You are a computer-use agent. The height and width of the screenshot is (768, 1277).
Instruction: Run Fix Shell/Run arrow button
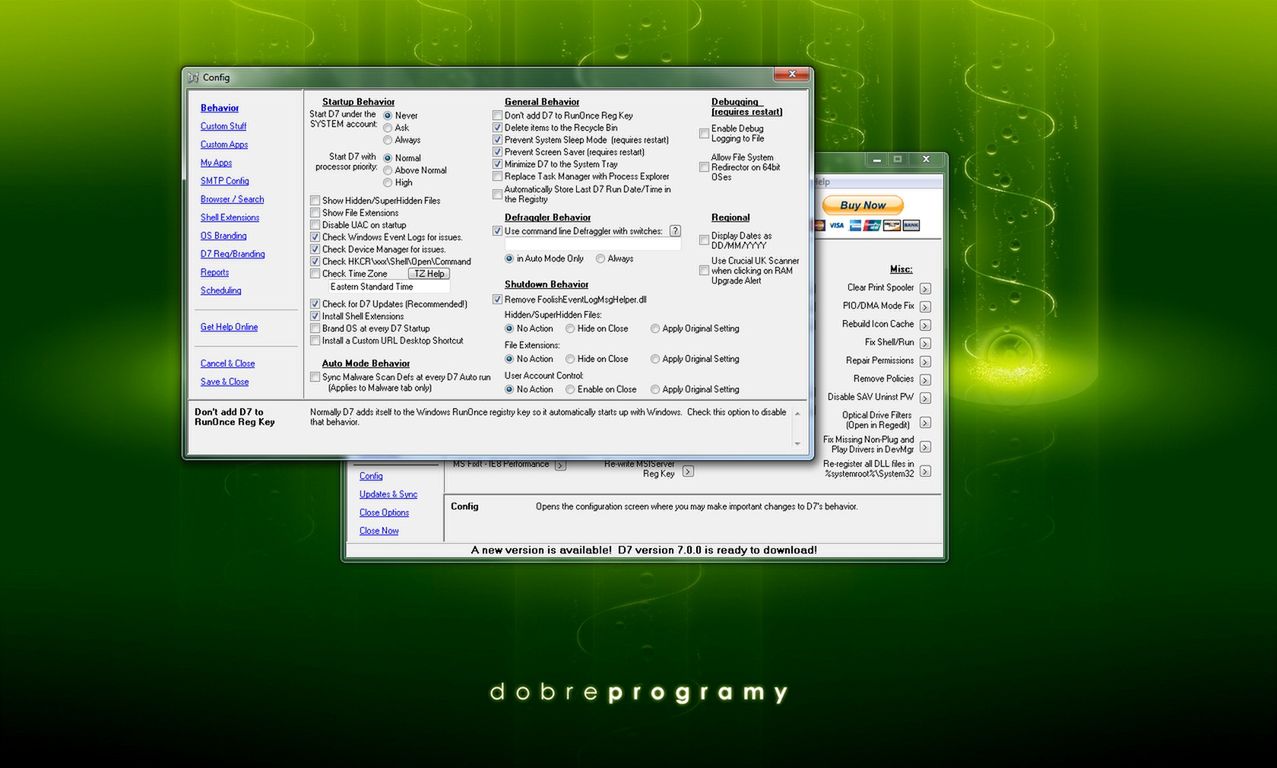pyautogui.click(x=925, y=343)
